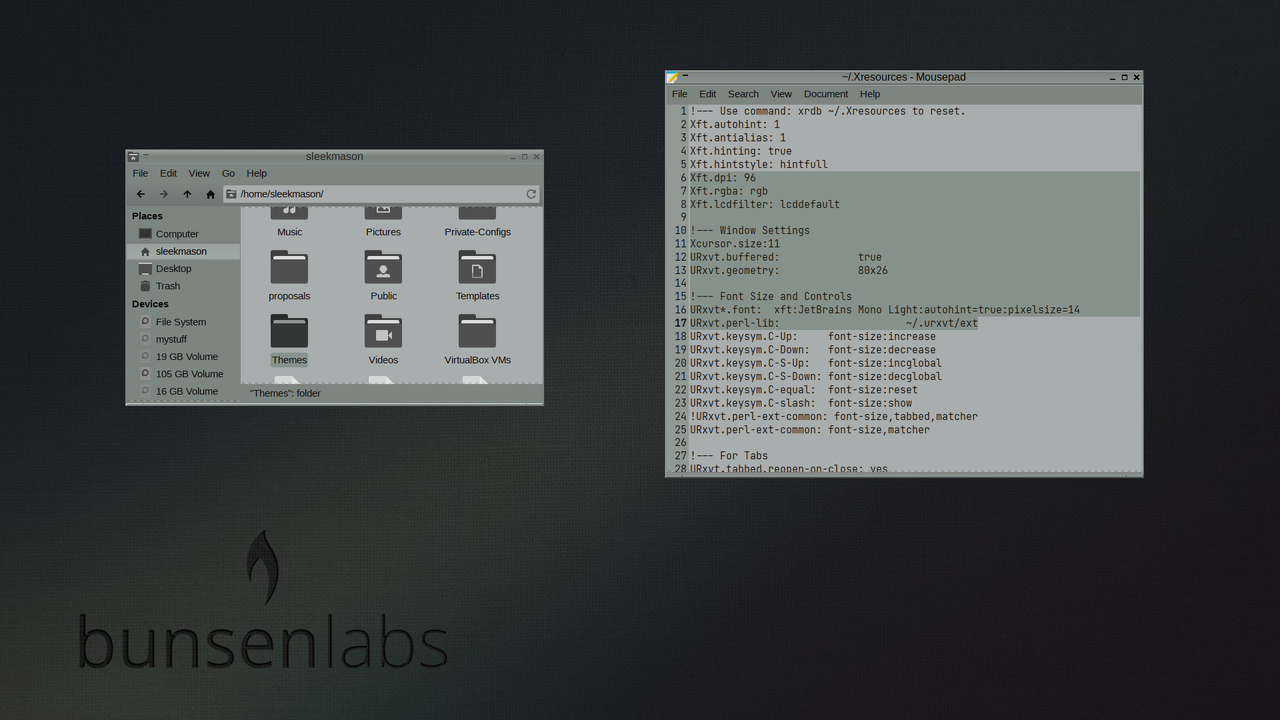
Task: Open the Edit menu in file manager
Action: [x=168, y=173]
